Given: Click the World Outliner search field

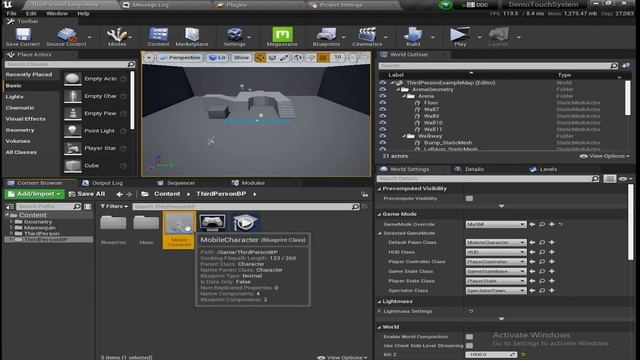Looking at the screenshot, I should (498, 66).
